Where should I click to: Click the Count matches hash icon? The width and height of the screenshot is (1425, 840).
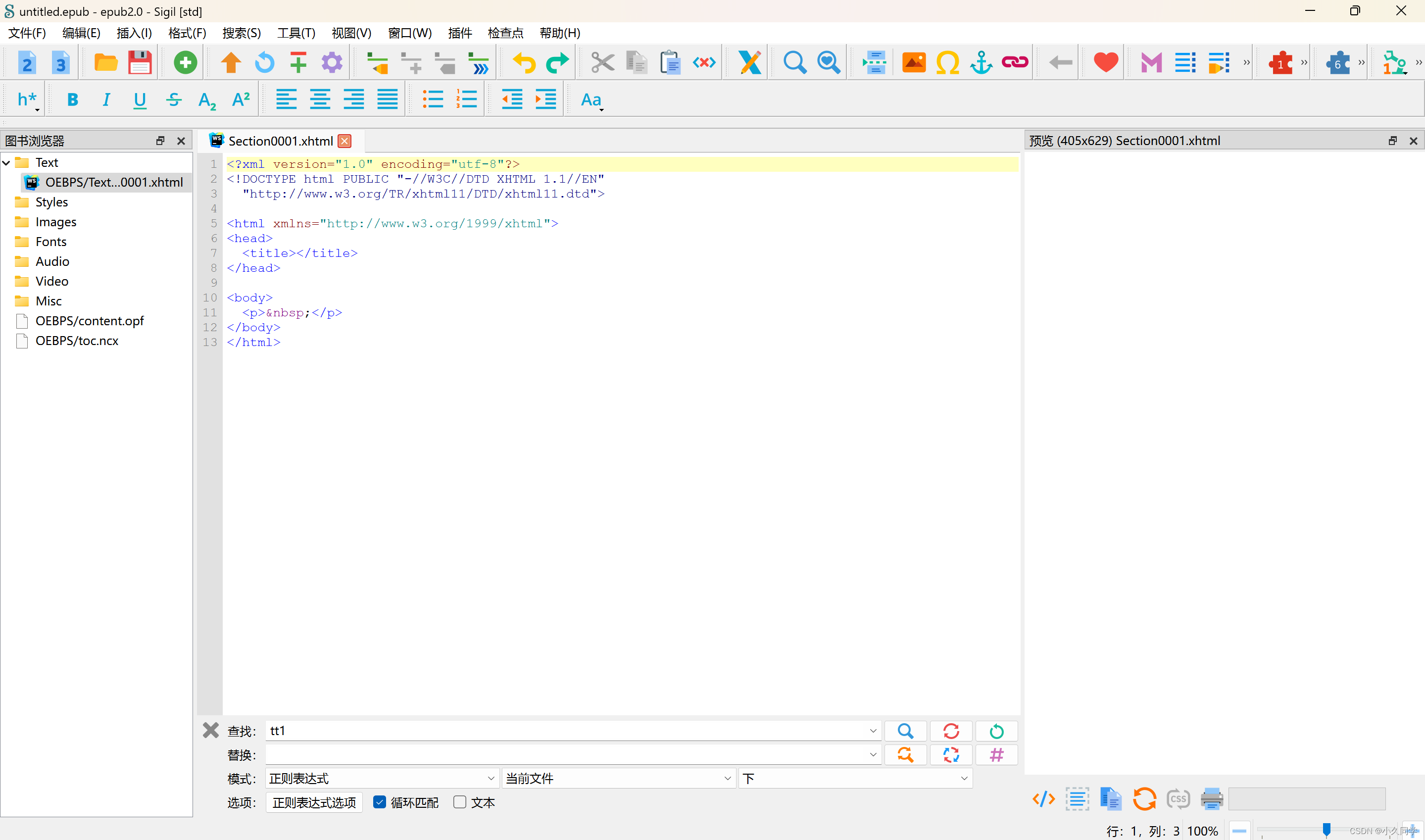click(996, 754)
